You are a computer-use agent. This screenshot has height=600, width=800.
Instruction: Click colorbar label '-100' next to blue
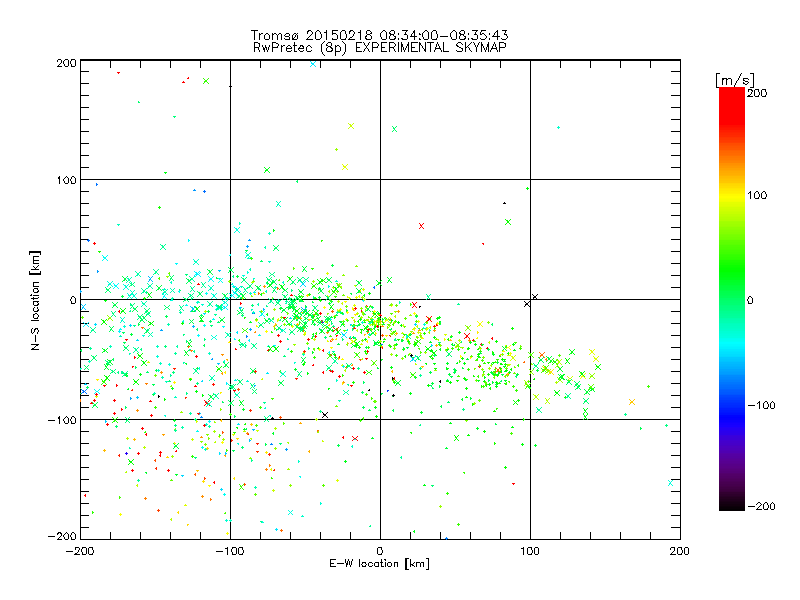[761, 406]
